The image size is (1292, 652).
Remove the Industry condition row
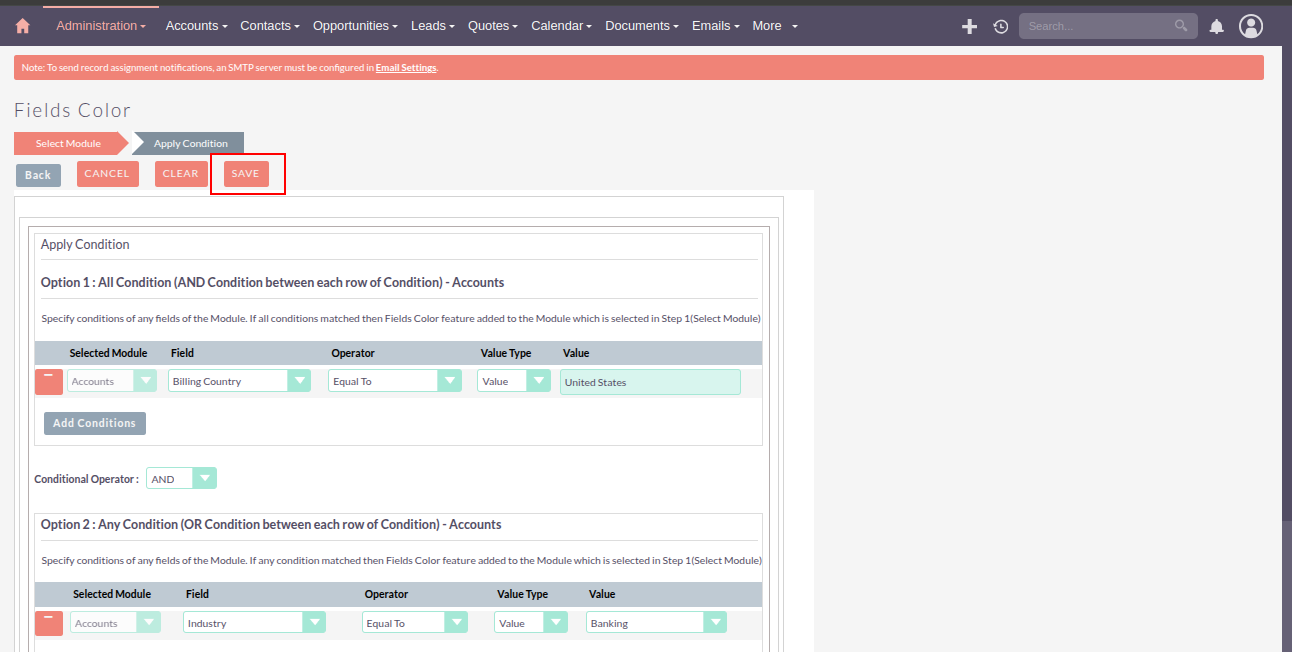pyautogui.click(x=48, y=623)
